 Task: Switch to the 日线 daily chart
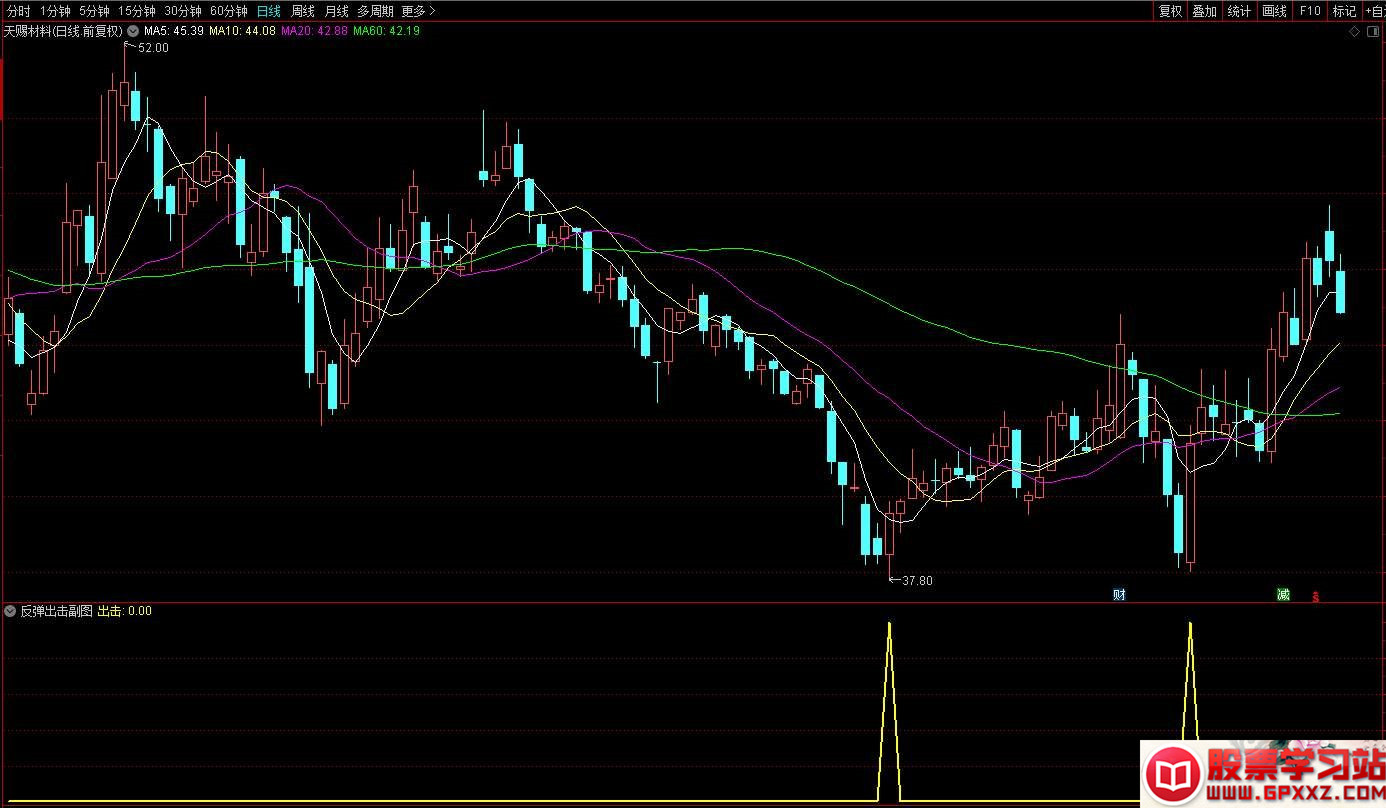tap(268, 11)
